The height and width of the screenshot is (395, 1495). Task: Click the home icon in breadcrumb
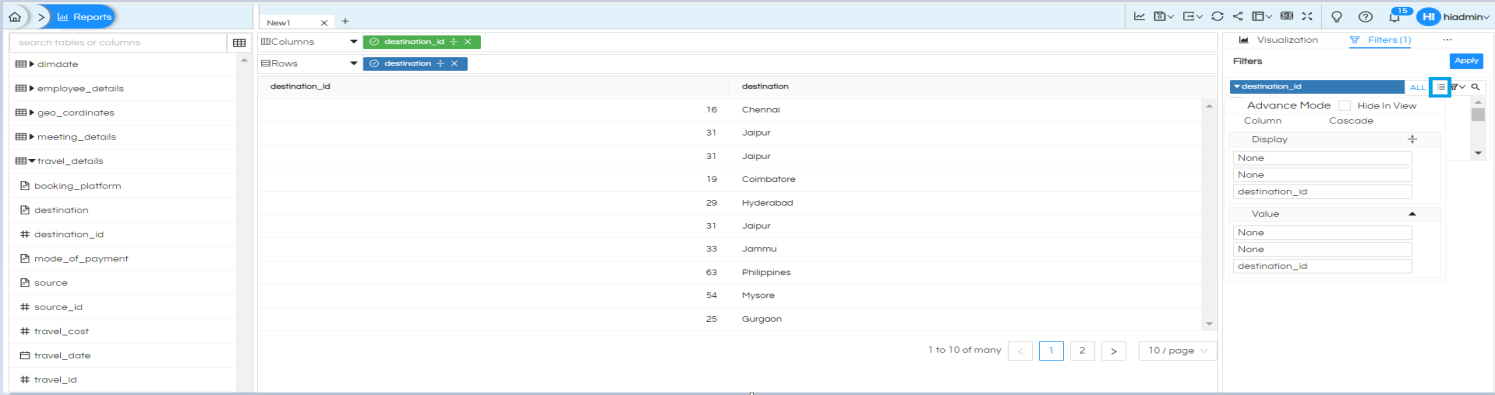coord(14,17)
